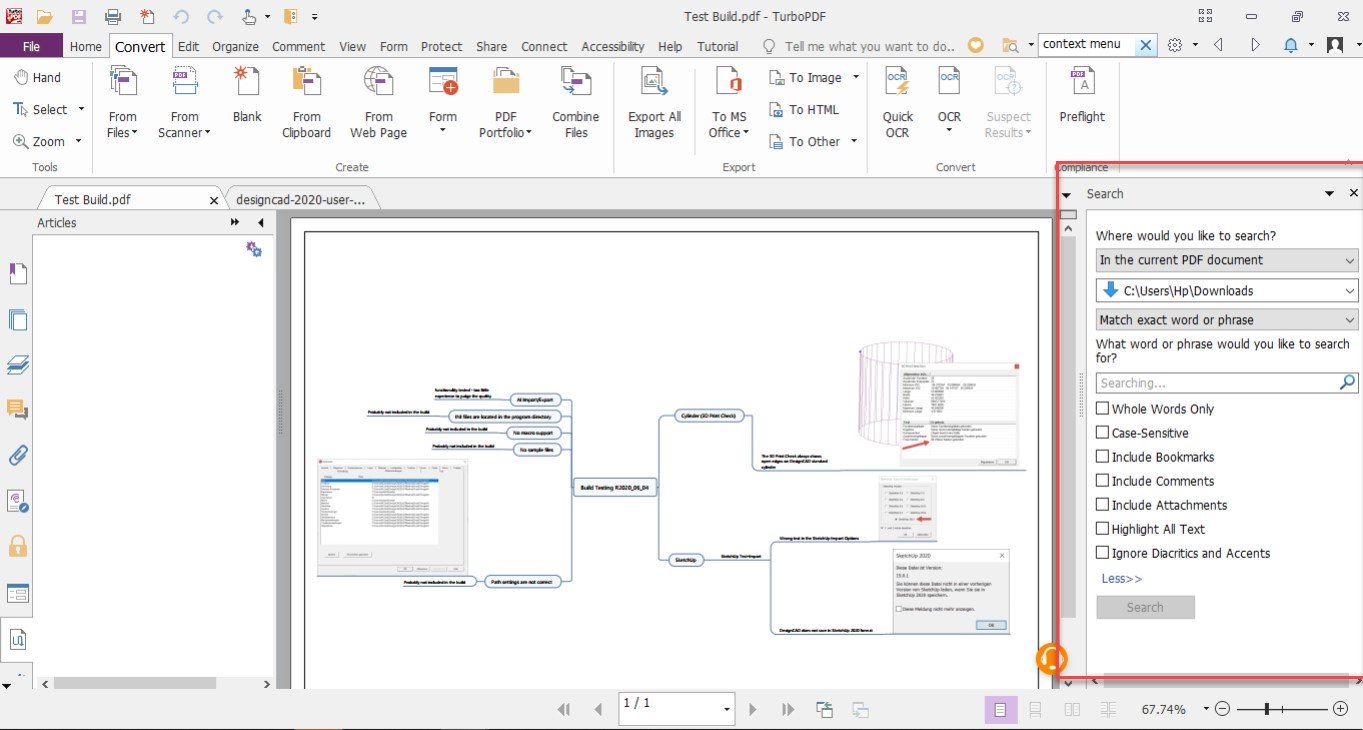This screenshot has width=1363, height=730.
Task: Click the print icon in title bar
Action: 113,17
